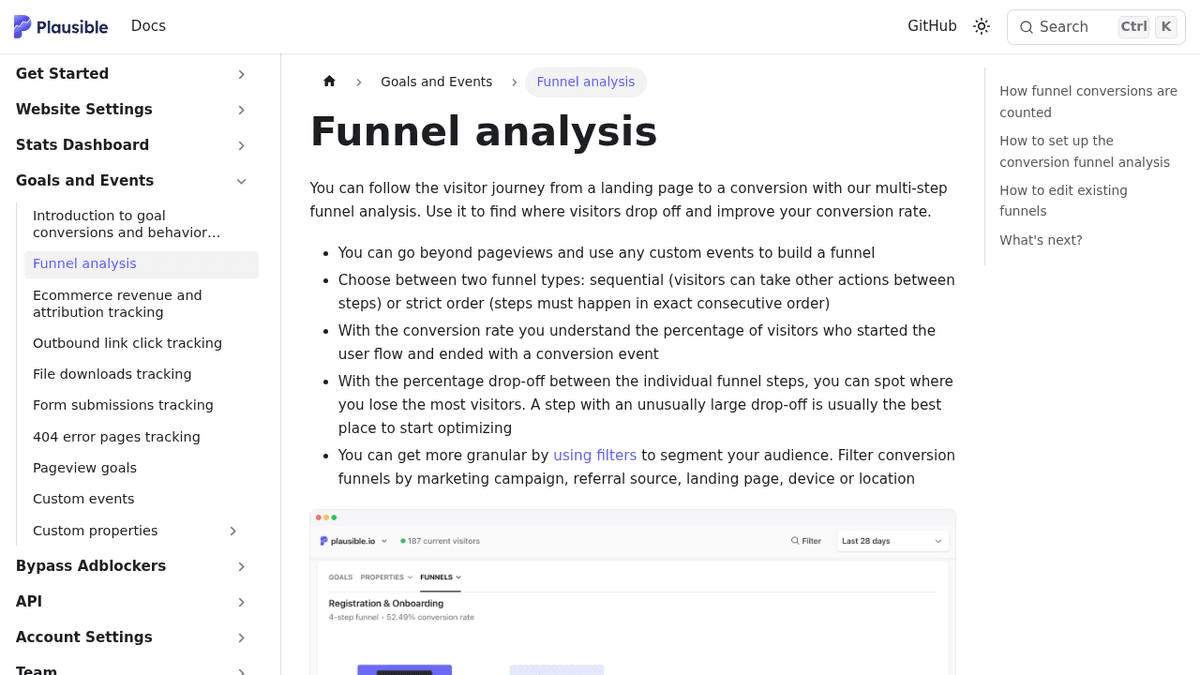This screenshot has height=675, width=1200.
Task: Open the GitHub link
Action: click(x=932, y=27)
